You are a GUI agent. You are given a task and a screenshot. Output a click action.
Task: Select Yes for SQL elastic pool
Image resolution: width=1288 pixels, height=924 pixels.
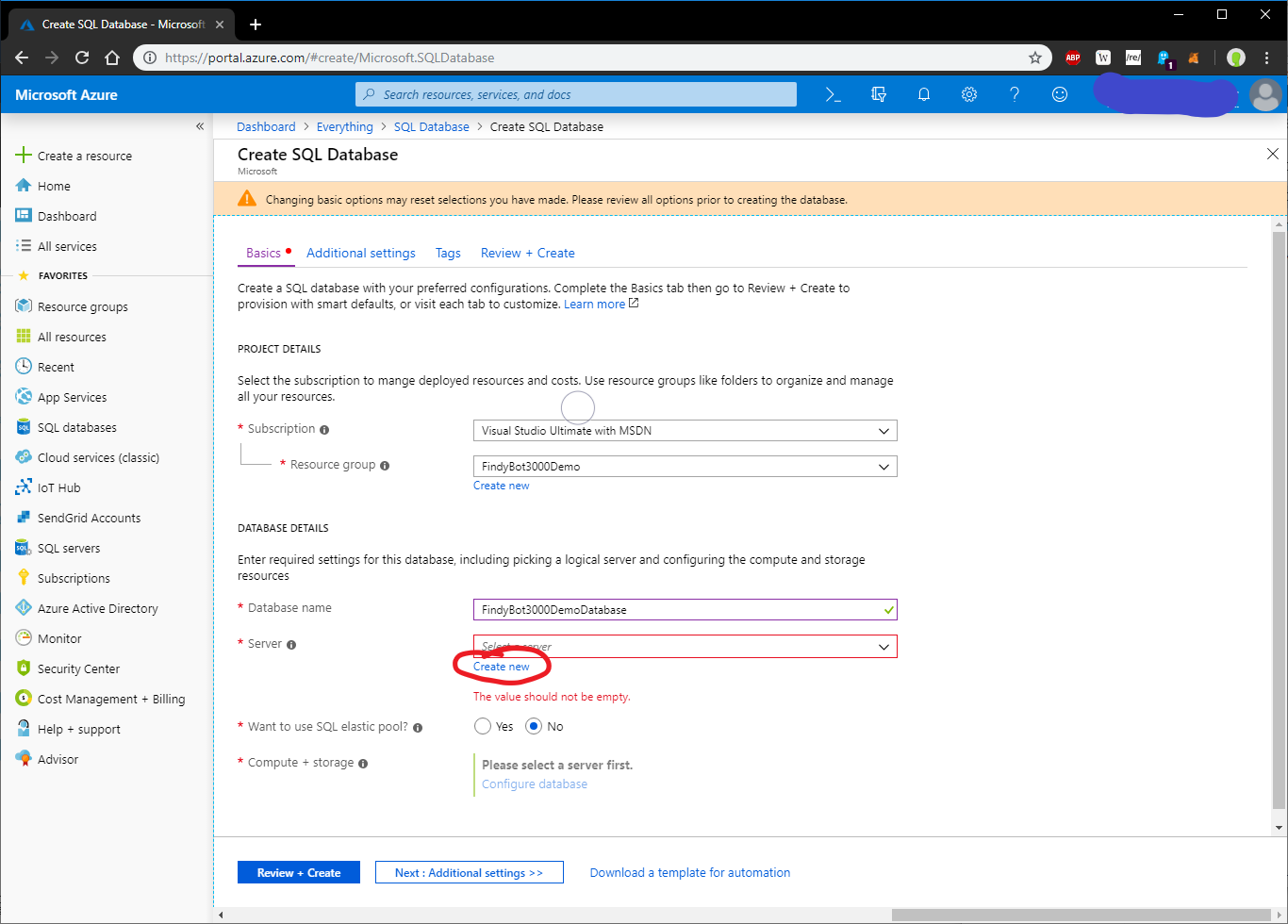click(483, 726)
